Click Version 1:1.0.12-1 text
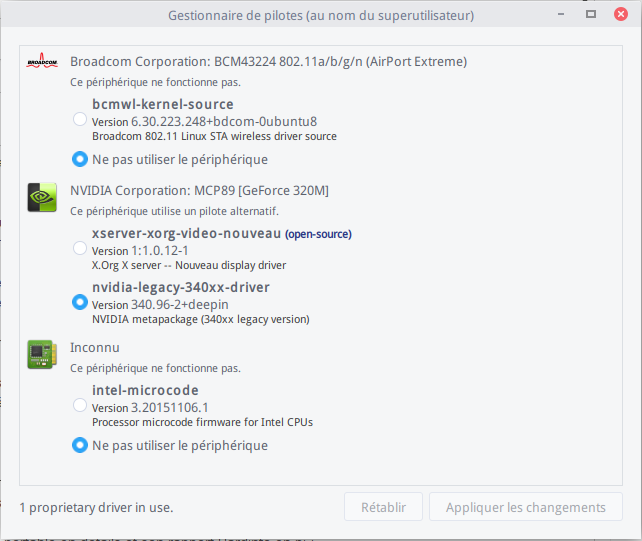 coord(140,251)
